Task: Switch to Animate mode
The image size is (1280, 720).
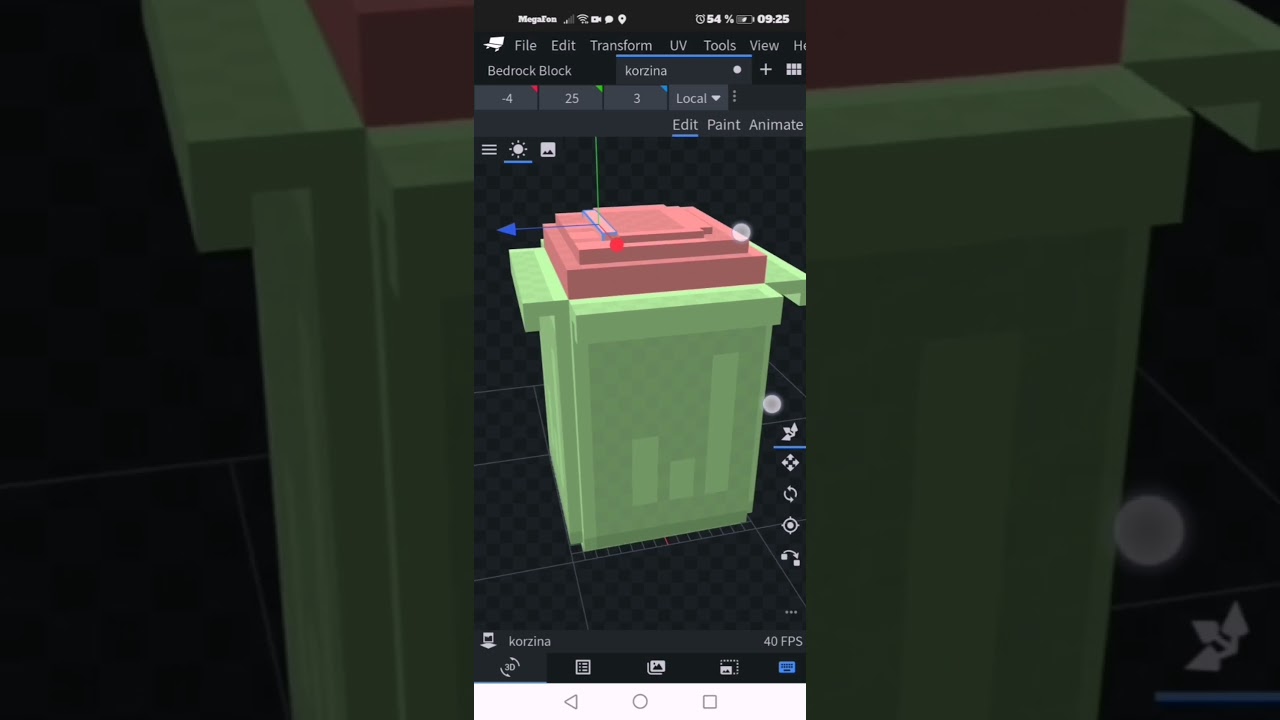Action: coord(776,125)
